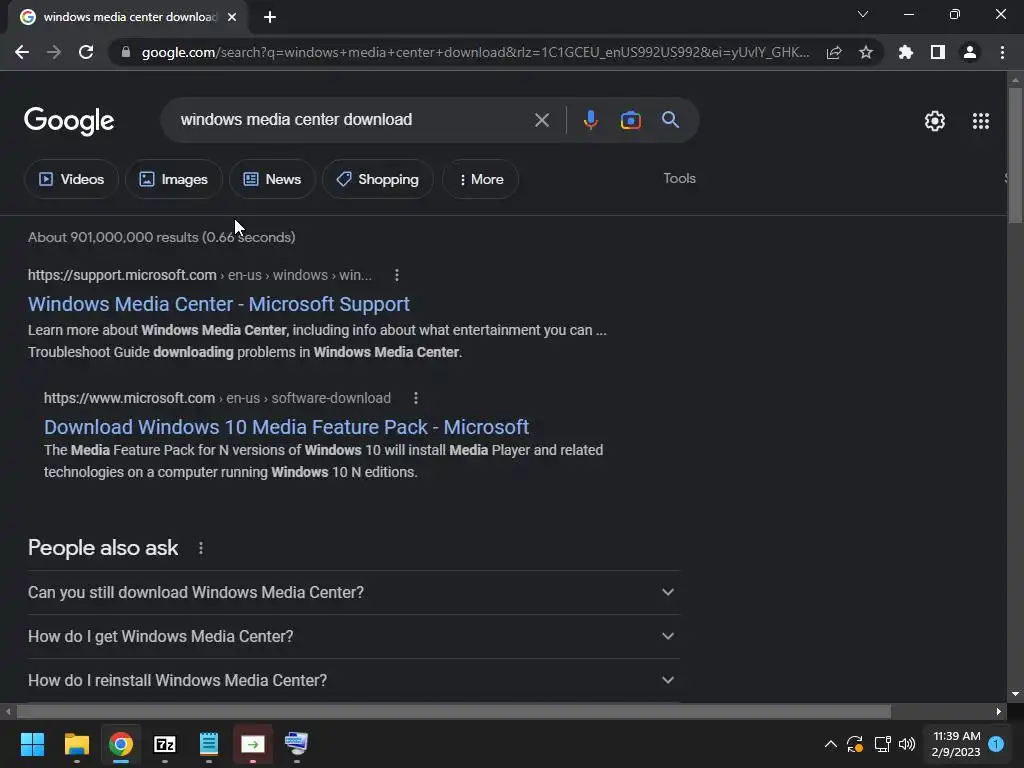Image resolution: width=1024 pixels, height=768 pixels.
Task: Click the sync update tray icon
Action: tap(855, 744)
